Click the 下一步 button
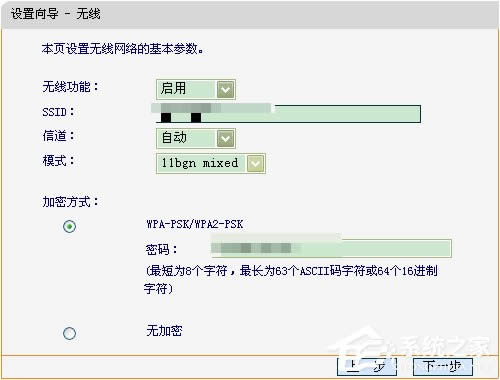Viewport: 500px width, 380px height. point(443,366)
